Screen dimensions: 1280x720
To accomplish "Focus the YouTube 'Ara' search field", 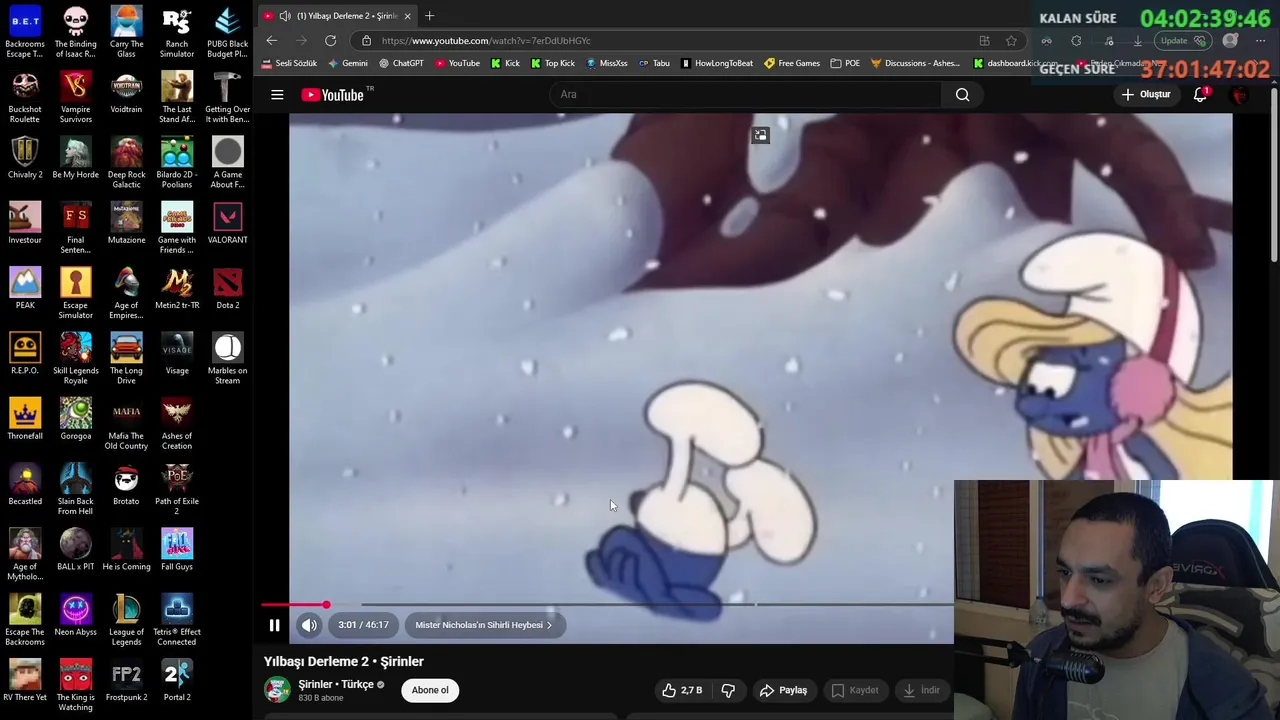I will (745, 94).
